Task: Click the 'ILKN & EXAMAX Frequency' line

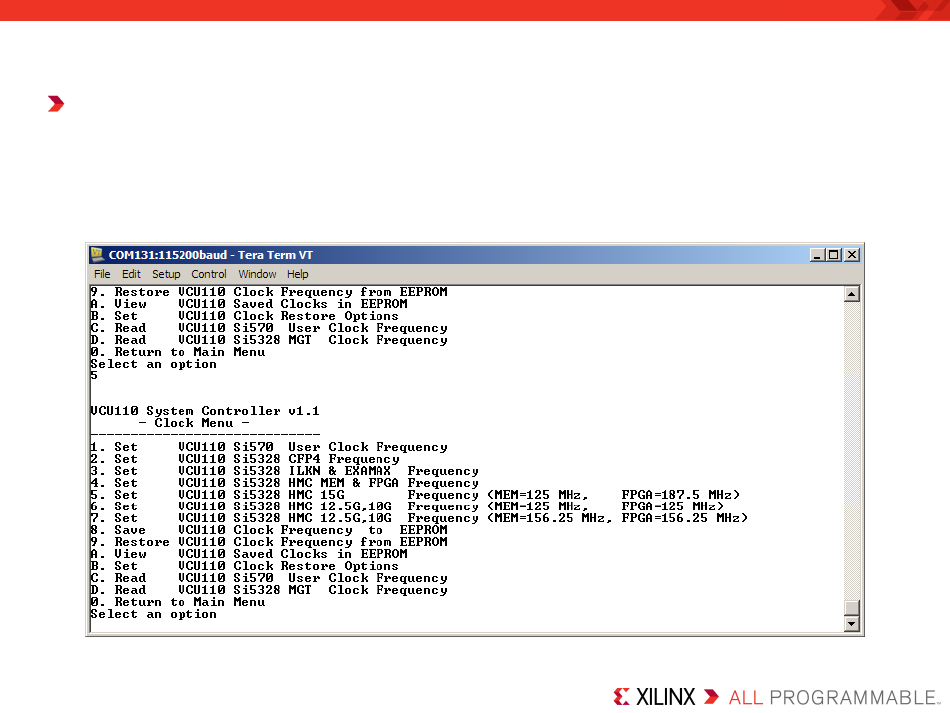Action: pos(285,471)
